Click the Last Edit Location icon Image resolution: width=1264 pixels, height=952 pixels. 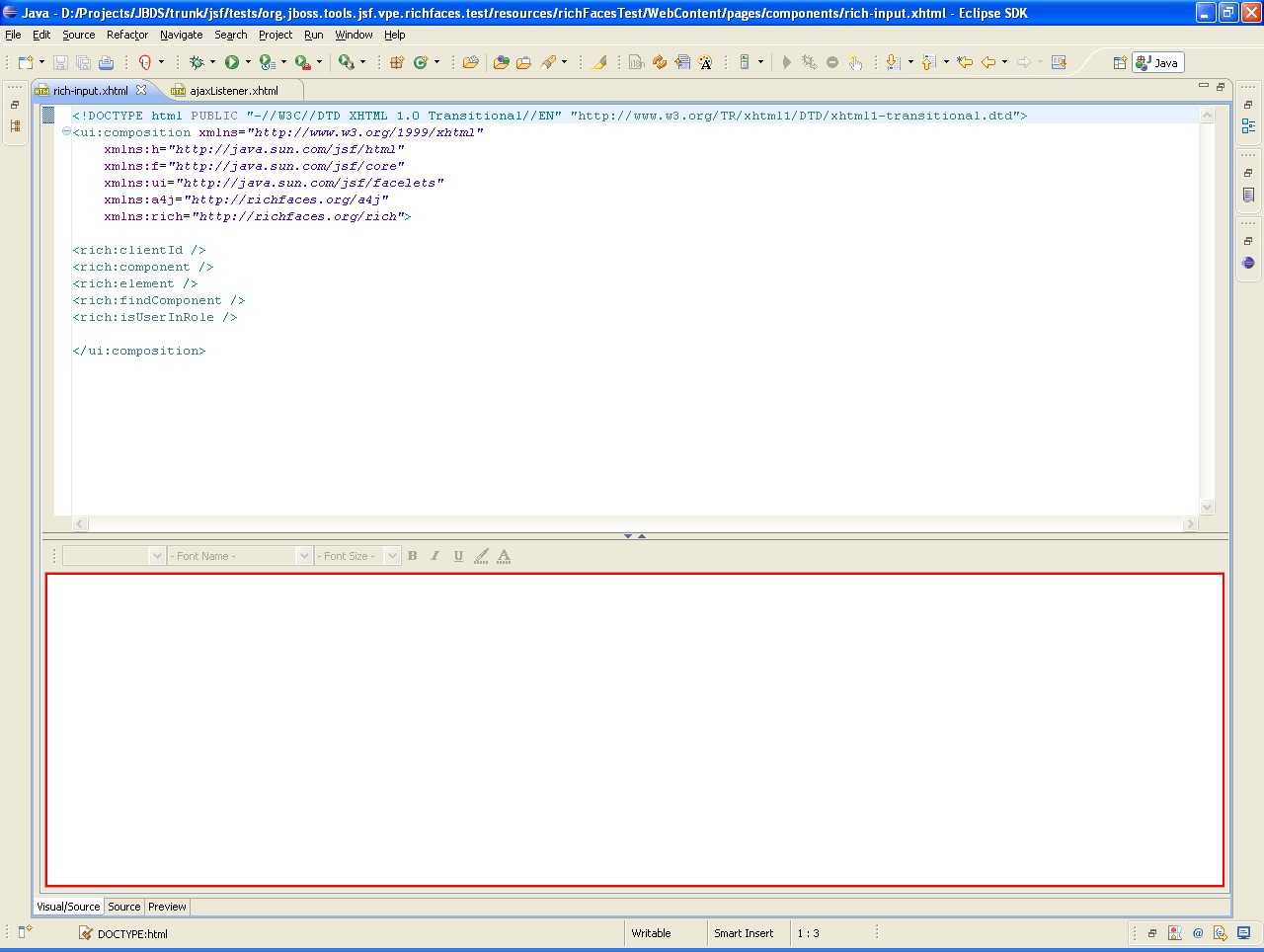tap(965, 62)
